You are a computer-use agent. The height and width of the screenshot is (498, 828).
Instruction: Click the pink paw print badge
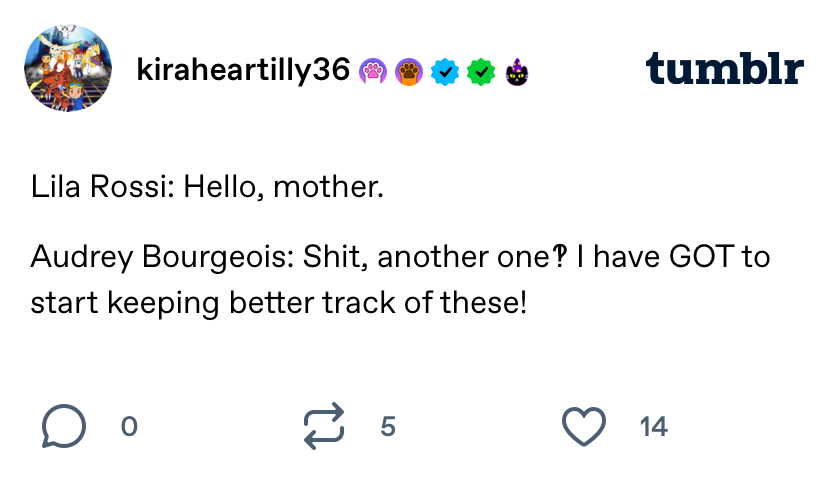(x=373, y=72)
